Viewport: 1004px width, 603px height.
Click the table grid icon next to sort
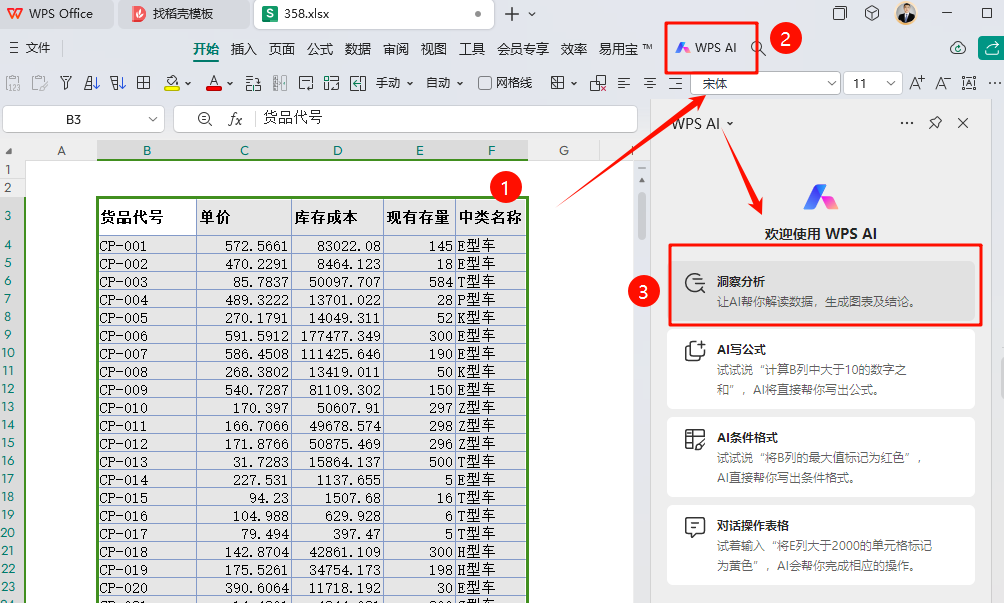(143, 83)
